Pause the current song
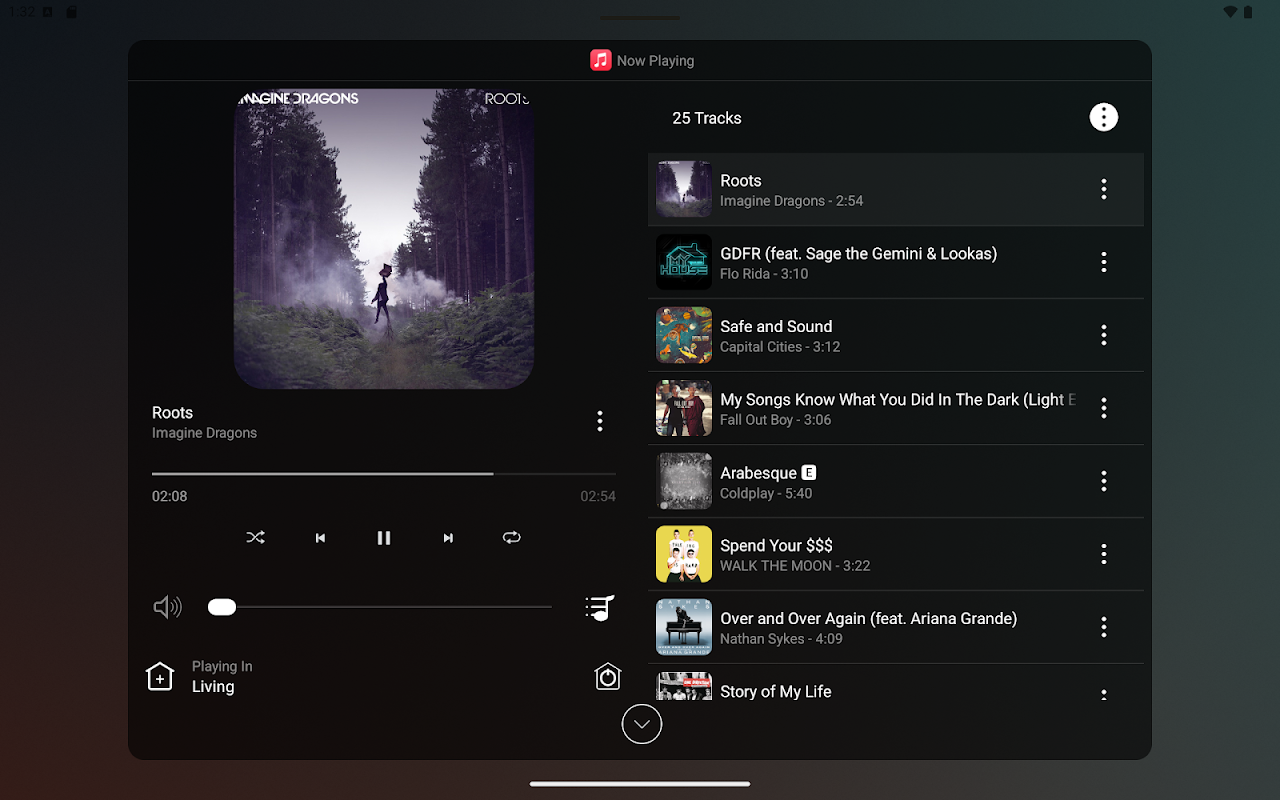 pos(384,538)
